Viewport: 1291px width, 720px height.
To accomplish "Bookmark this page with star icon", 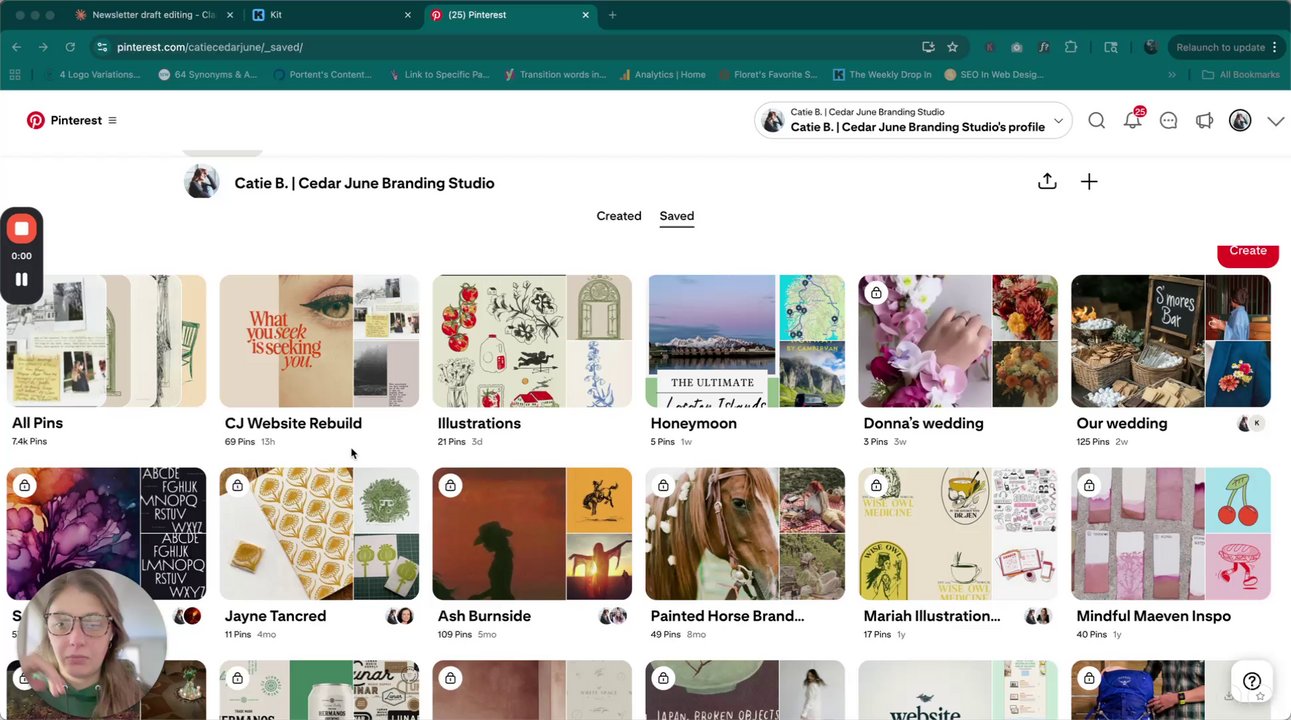I will pos(952,47).
